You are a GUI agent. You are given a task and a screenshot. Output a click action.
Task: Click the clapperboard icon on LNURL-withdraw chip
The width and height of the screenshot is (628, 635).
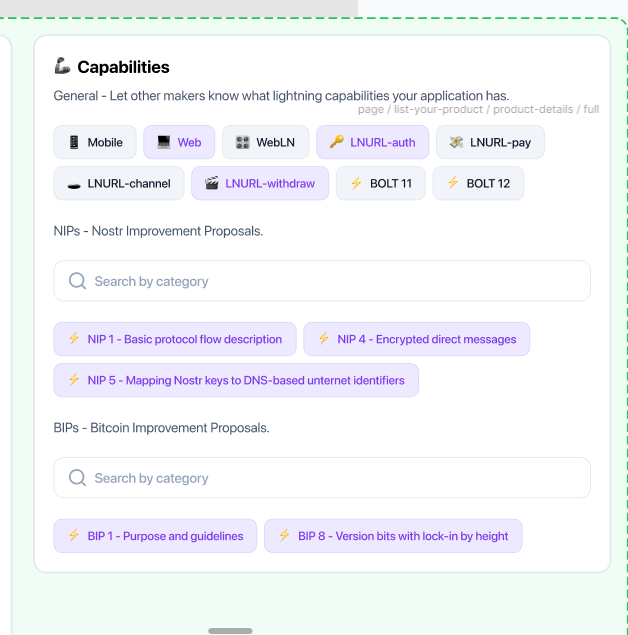tap(211, 183)
